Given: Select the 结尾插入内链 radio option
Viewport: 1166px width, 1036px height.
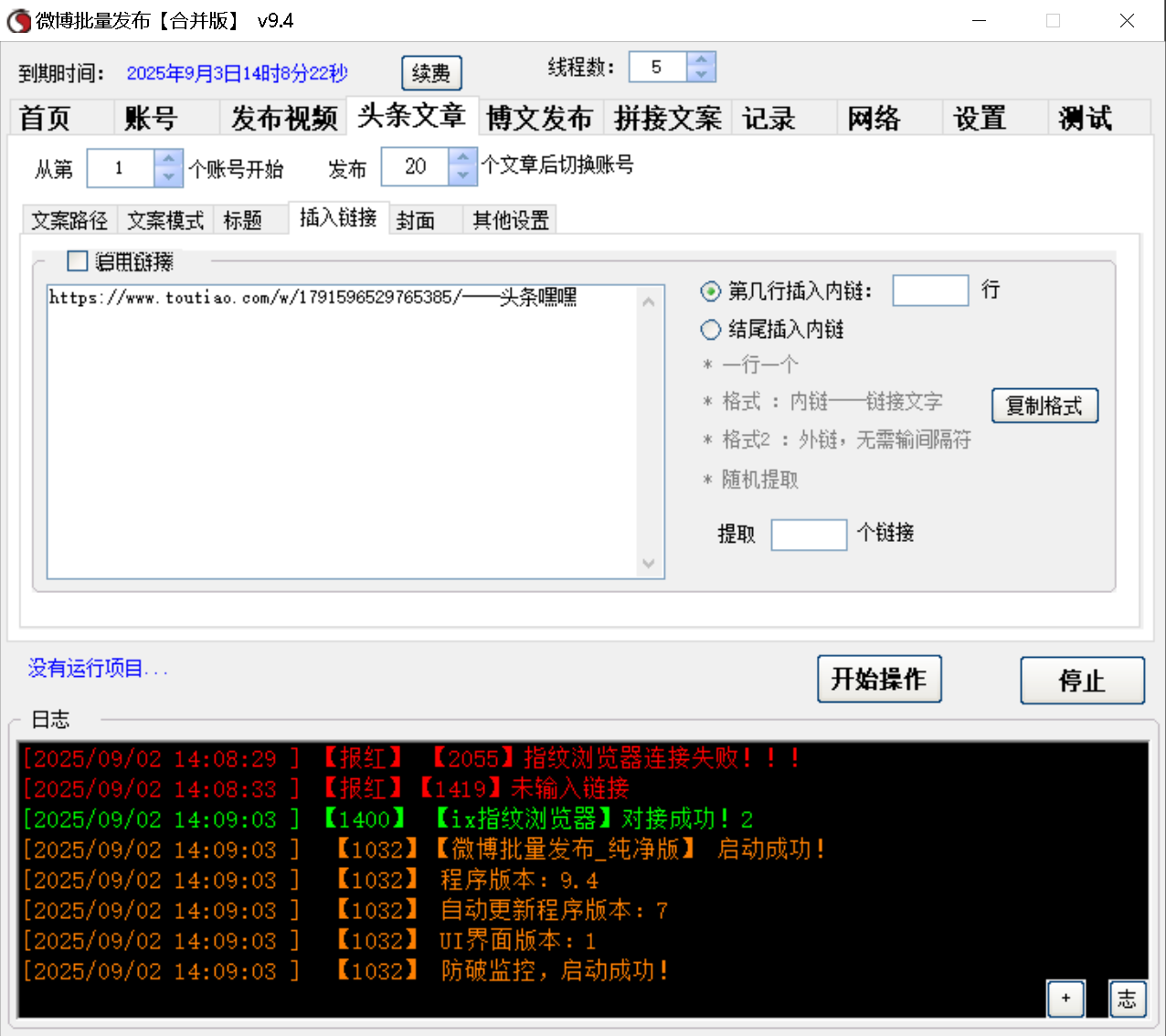Looking at the screenshot, I should pos(711,330).
